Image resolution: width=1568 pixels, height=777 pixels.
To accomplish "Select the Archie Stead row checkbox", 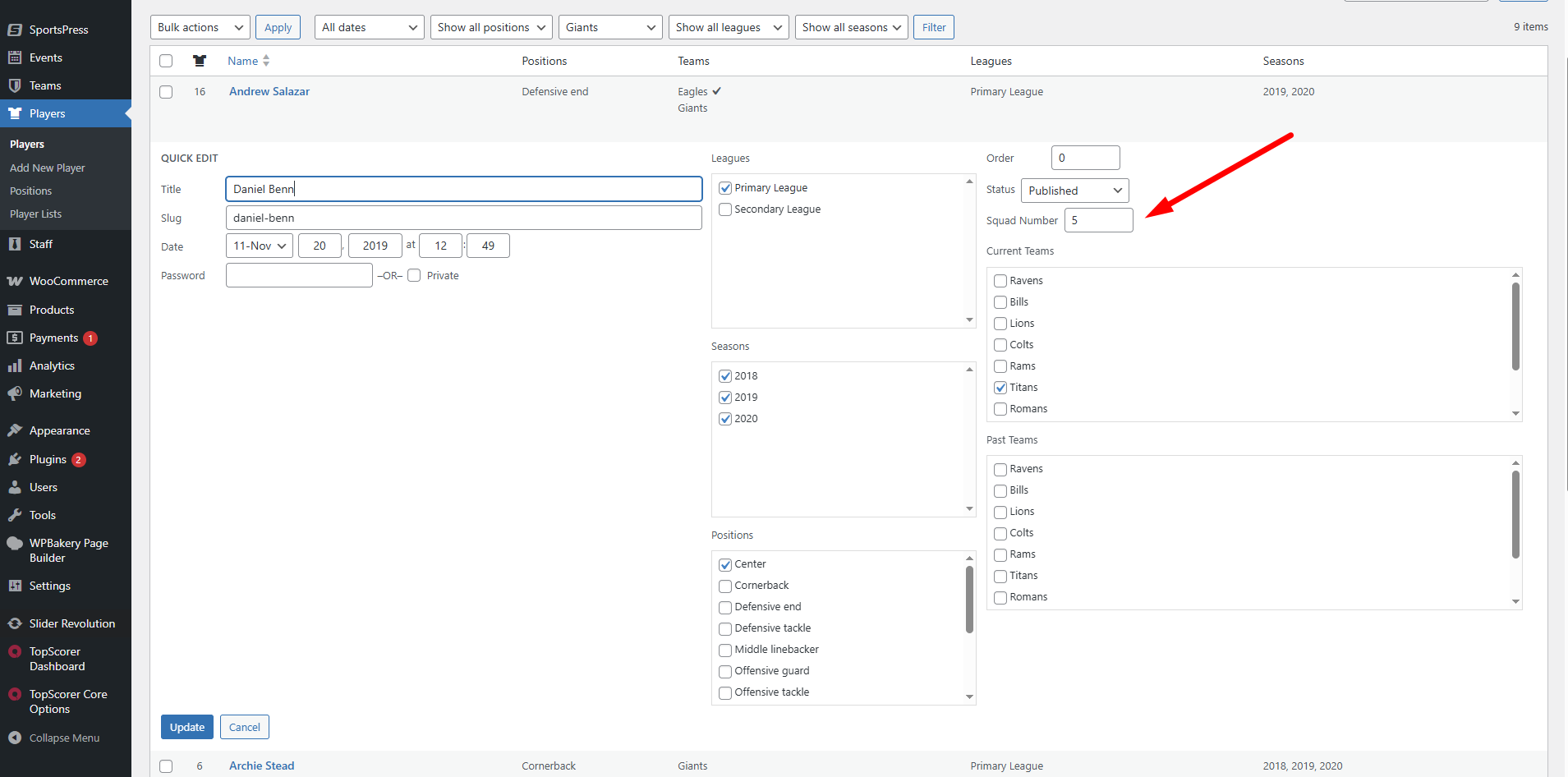I will (x=166, y=766).
